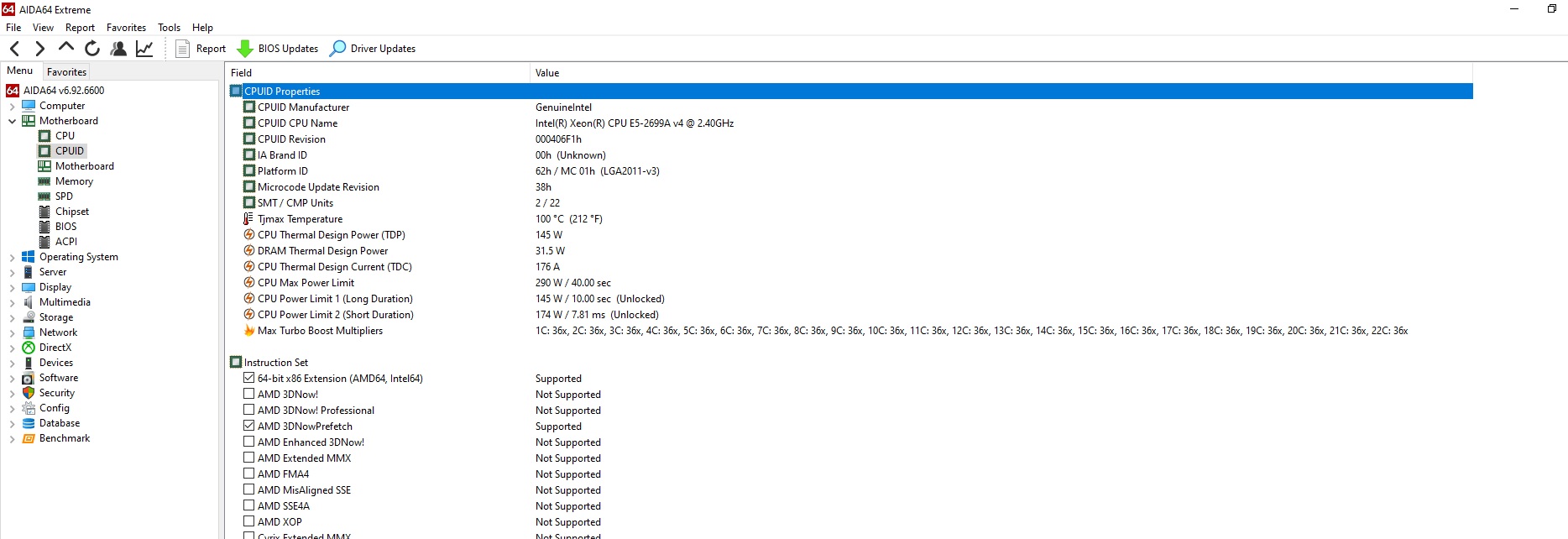The image size is (1568, 539).
Task: Click the Refresh icon in toolbar
Action: [92, 49]
